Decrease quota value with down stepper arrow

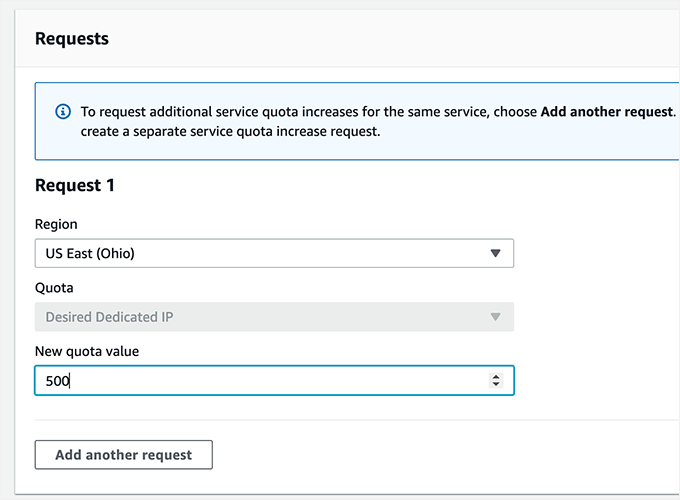(x=496, y=384)
